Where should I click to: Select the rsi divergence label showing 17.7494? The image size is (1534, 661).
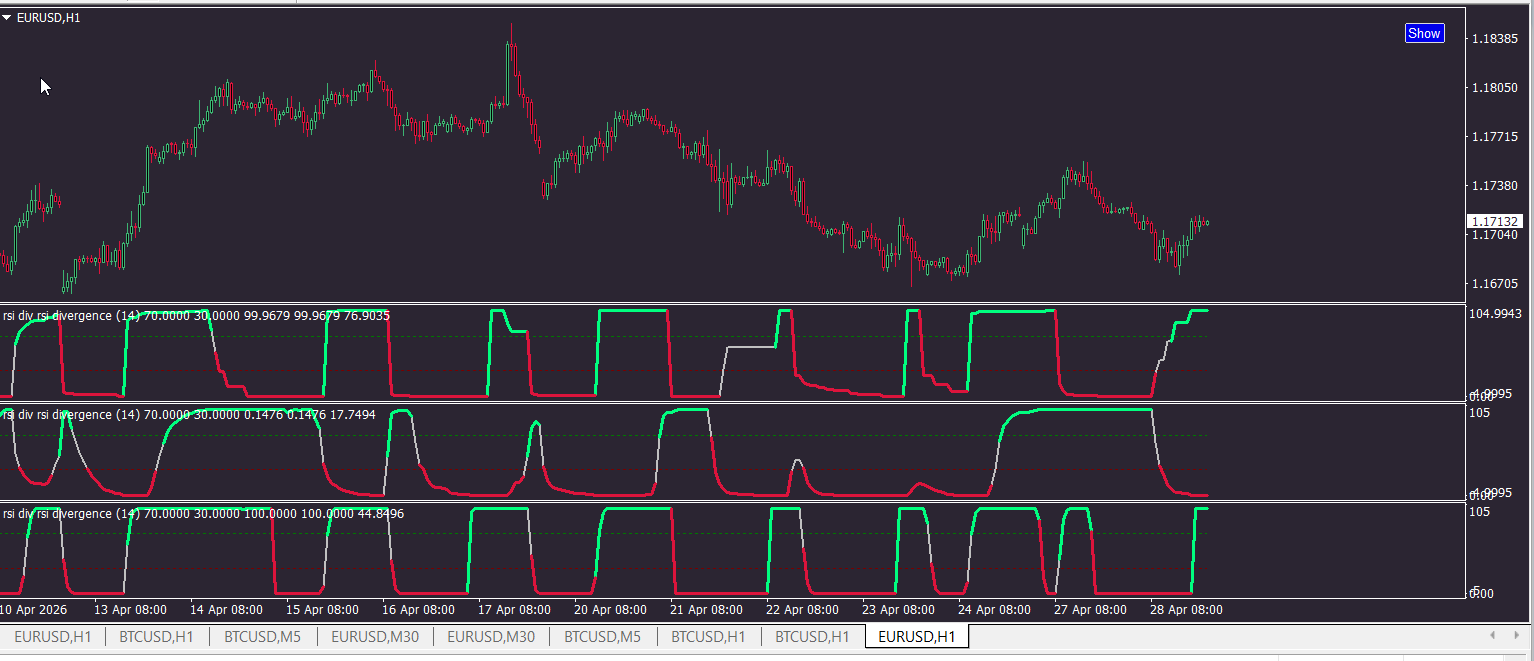190,415
